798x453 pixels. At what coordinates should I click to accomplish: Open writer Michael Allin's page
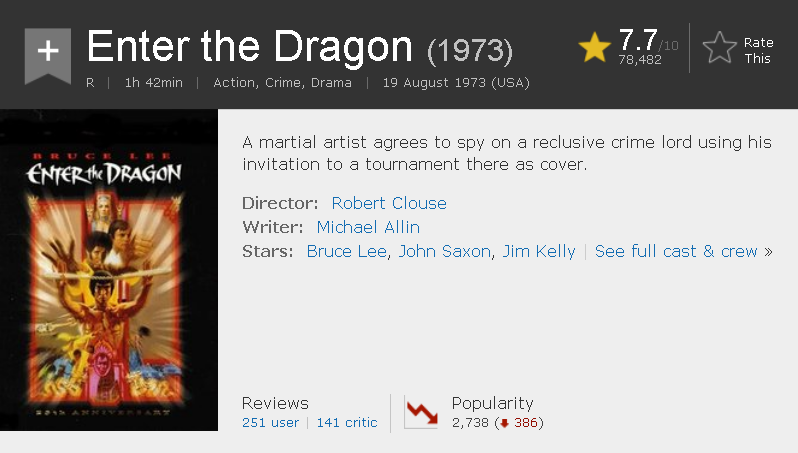pyautogui.click(x=368, y=227)
